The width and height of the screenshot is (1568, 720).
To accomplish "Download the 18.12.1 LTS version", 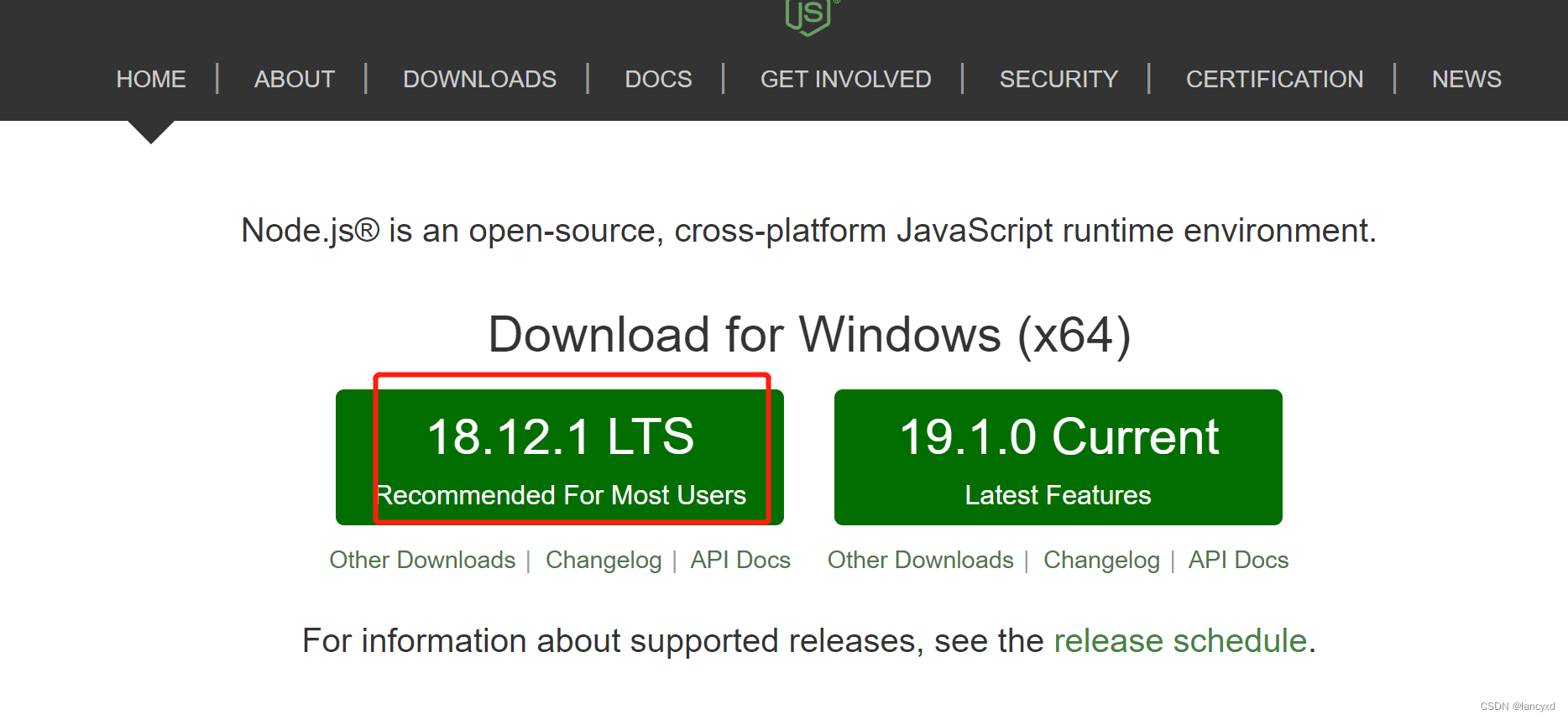I will click(x=560, y=457).
